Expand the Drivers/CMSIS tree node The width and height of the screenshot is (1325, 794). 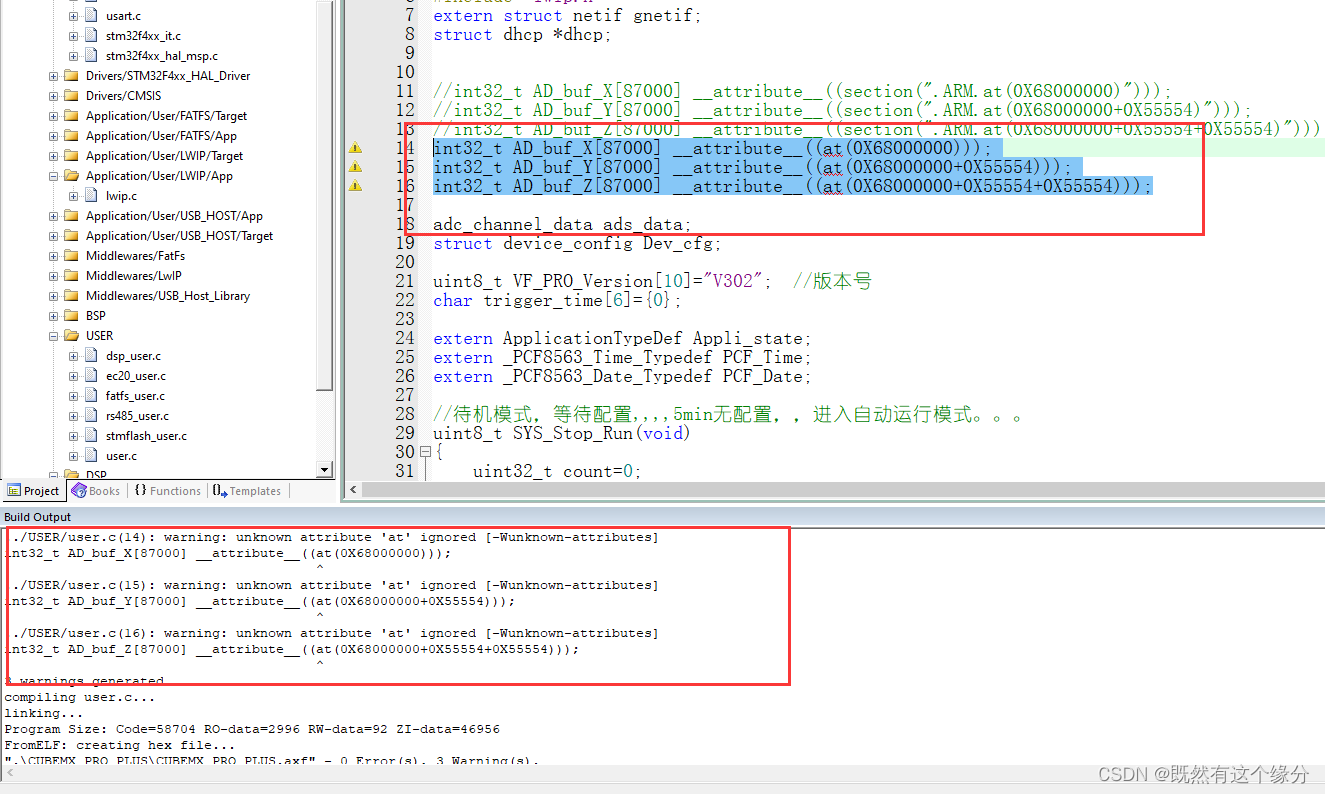point(51,96)
